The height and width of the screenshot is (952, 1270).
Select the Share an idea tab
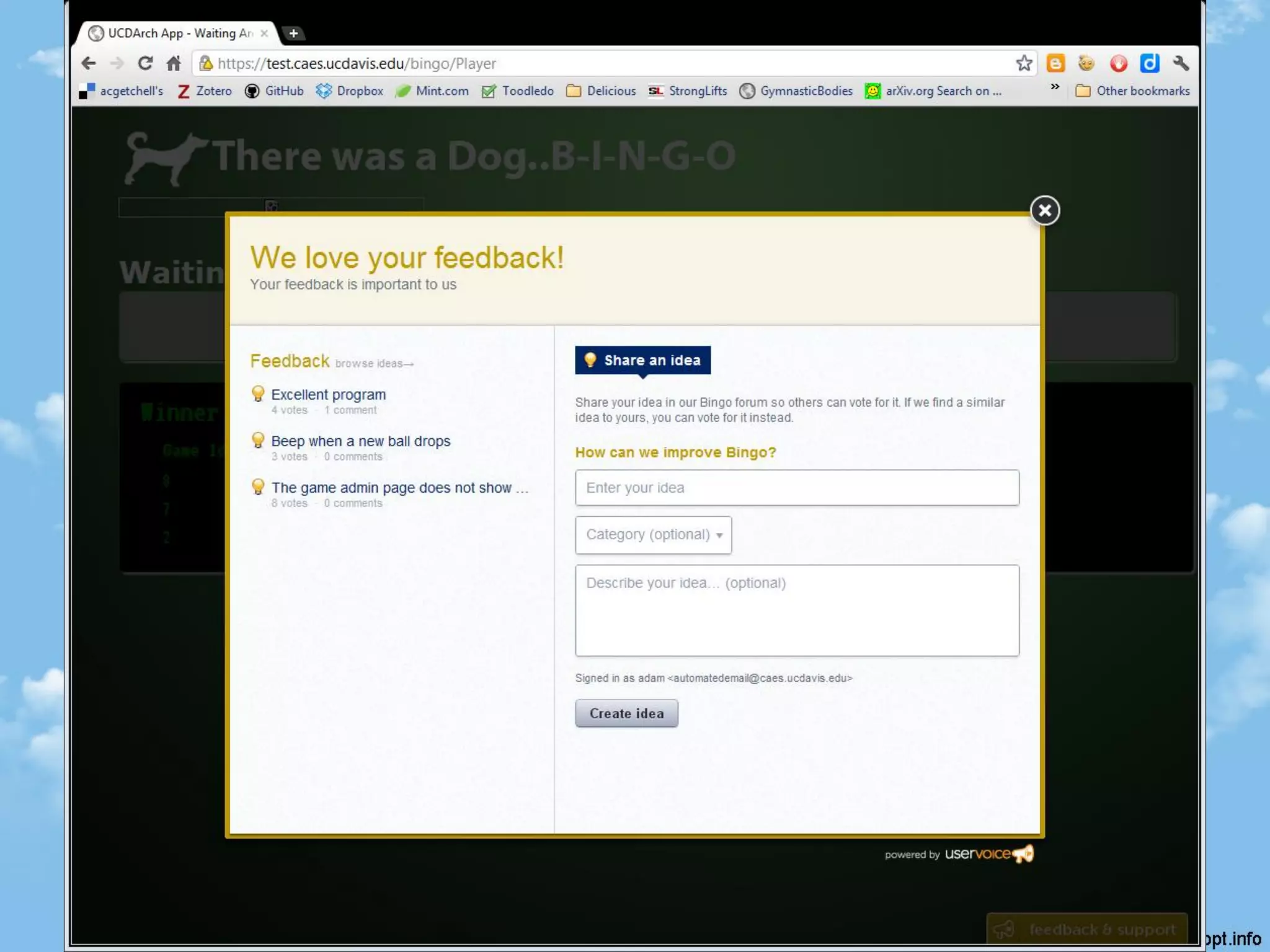point(642,360)
